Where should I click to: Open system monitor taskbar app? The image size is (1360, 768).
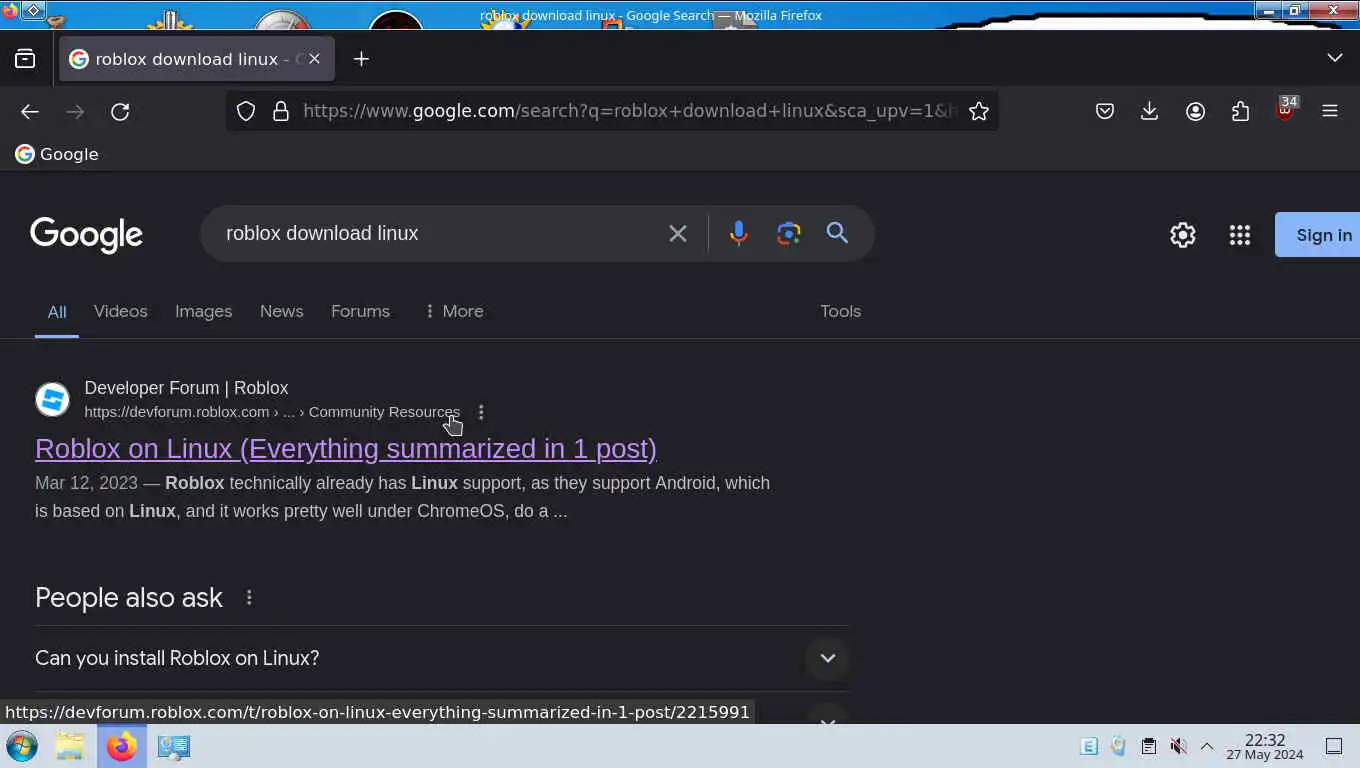click(174, 746)
